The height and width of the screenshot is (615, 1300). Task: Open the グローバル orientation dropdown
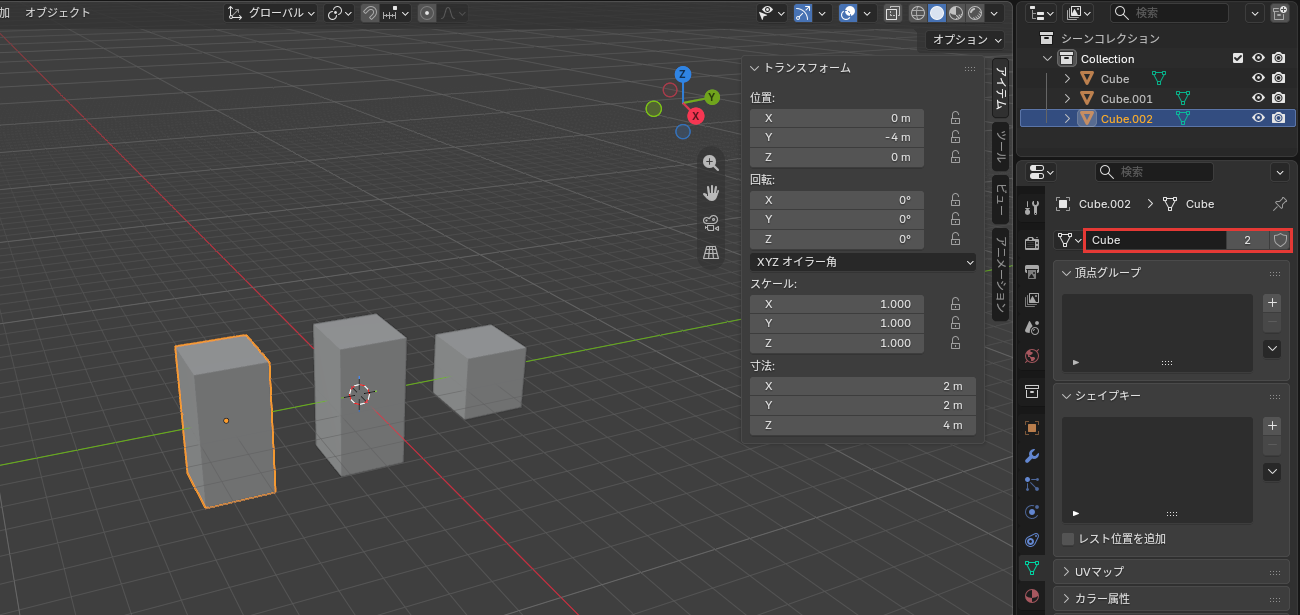pyautogui.click(x=271, y=13)
